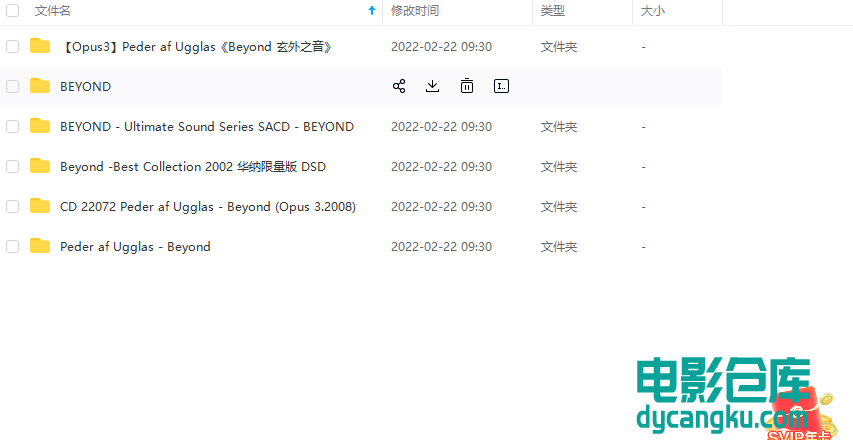This screenshot has width=853, height=440.
Task: Sort by 文件名 column header
Action: [x=53, y=11]
